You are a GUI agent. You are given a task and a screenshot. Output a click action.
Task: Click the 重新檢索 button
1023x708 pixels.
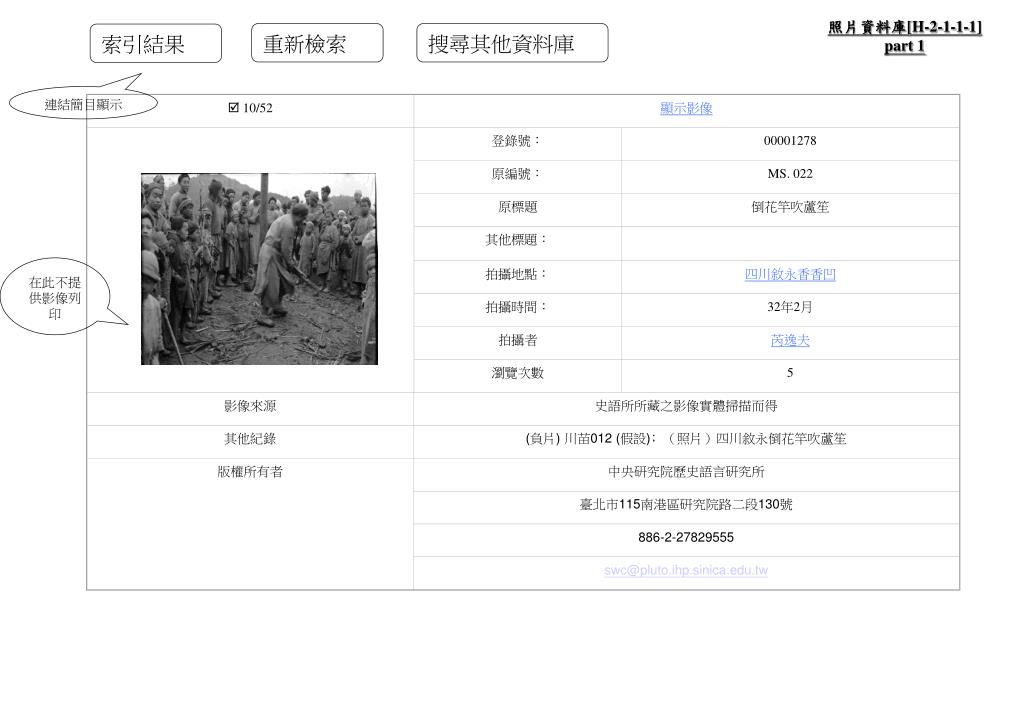317,43
